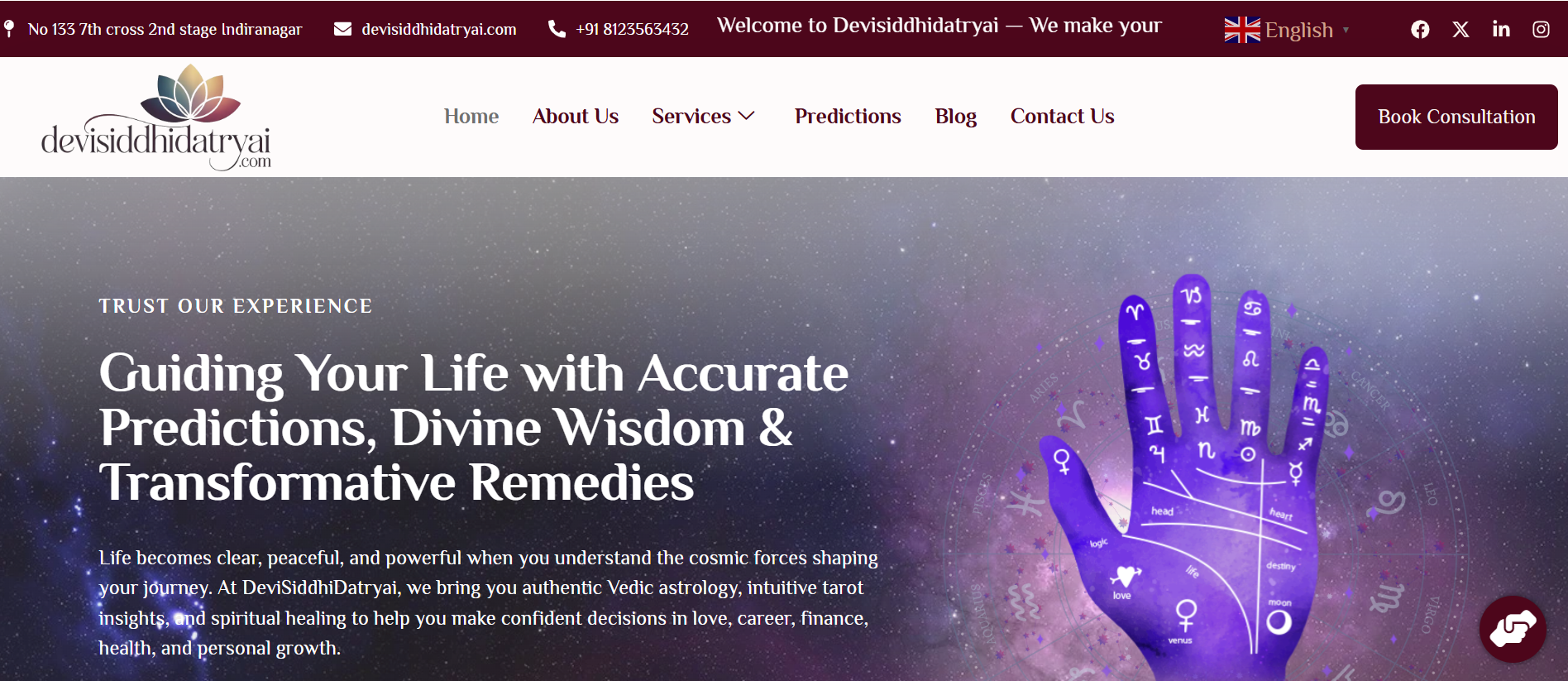Open the Blog menu item
This screenshot has width=1568, height=681.
(956, 117)
